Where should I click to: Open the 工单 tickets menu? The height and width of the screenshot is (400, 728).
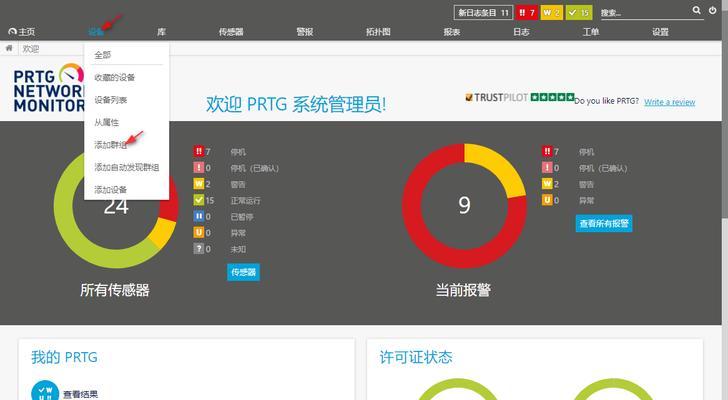[591, 32]
